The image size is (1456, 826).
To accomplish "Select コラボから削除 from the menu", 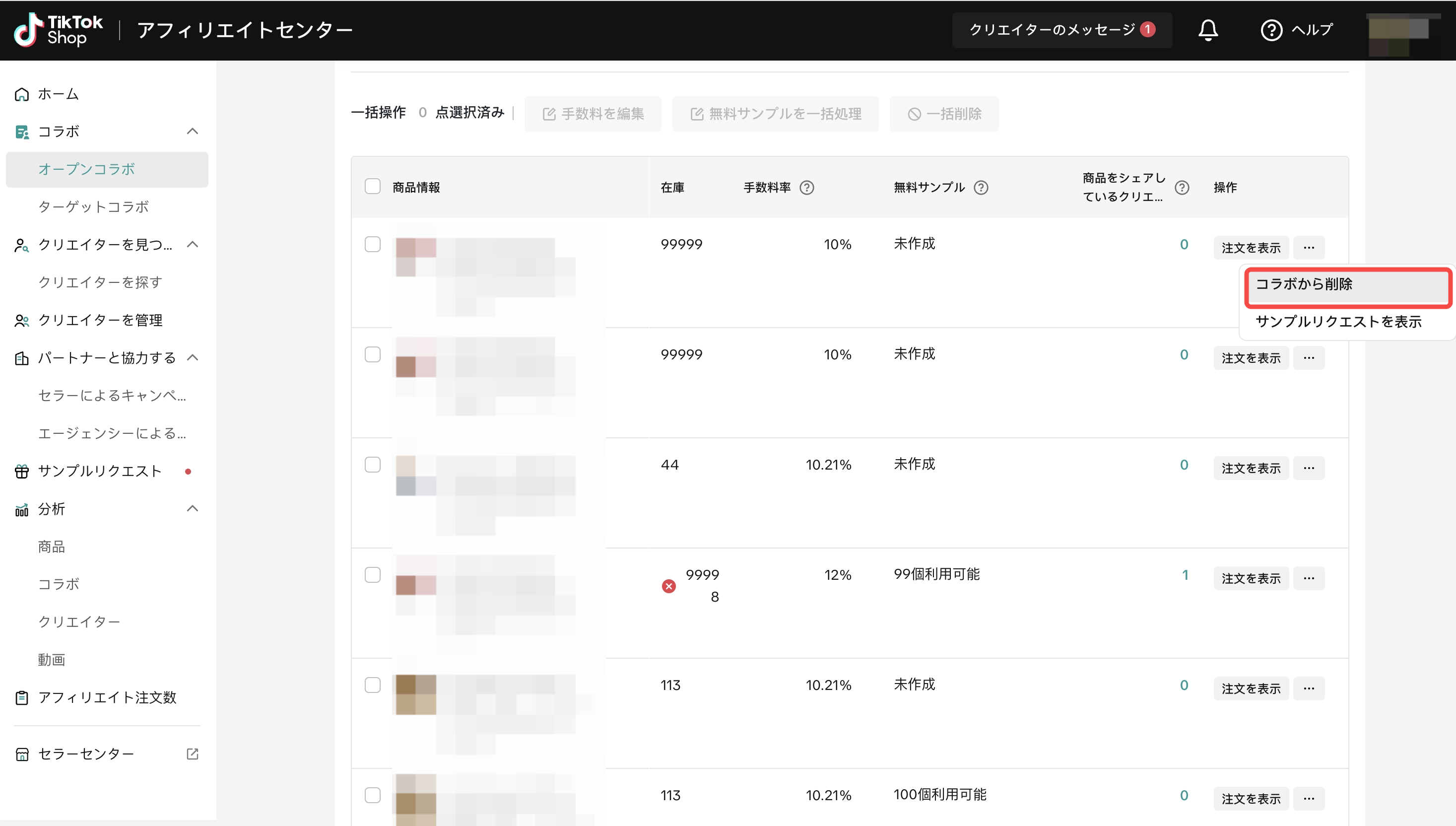I will point(1347,285).
